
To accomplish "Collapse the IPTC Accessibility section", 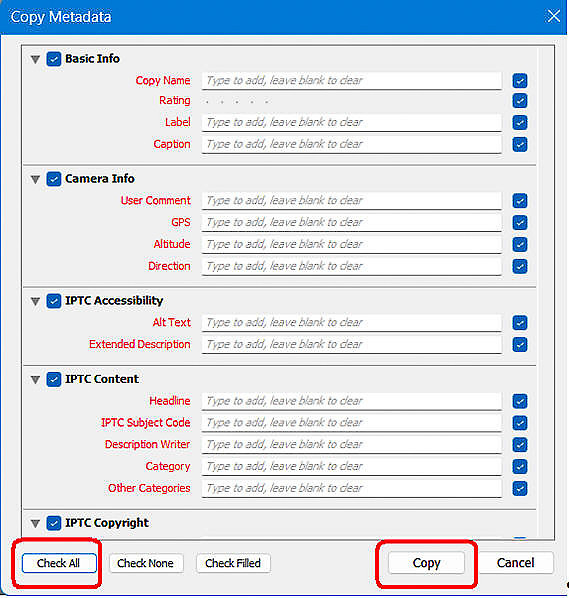I will (35, 301).
